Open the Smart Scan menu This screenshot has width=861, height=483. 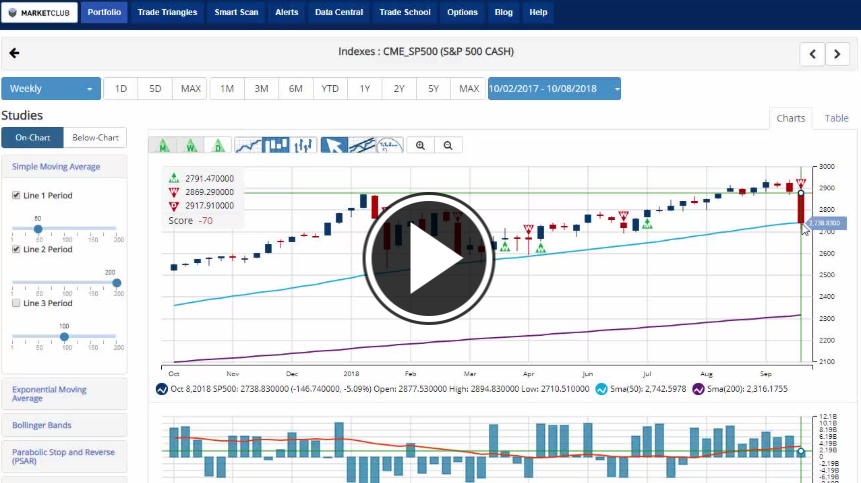point(236,12)
